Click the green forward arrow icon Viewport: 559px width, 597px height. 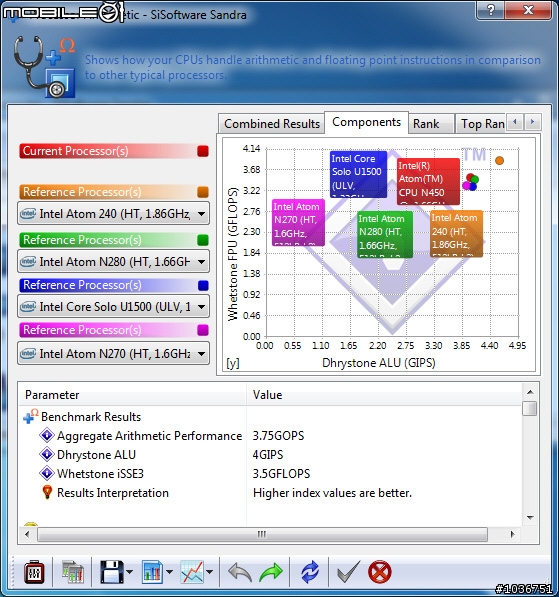[271, 572]
